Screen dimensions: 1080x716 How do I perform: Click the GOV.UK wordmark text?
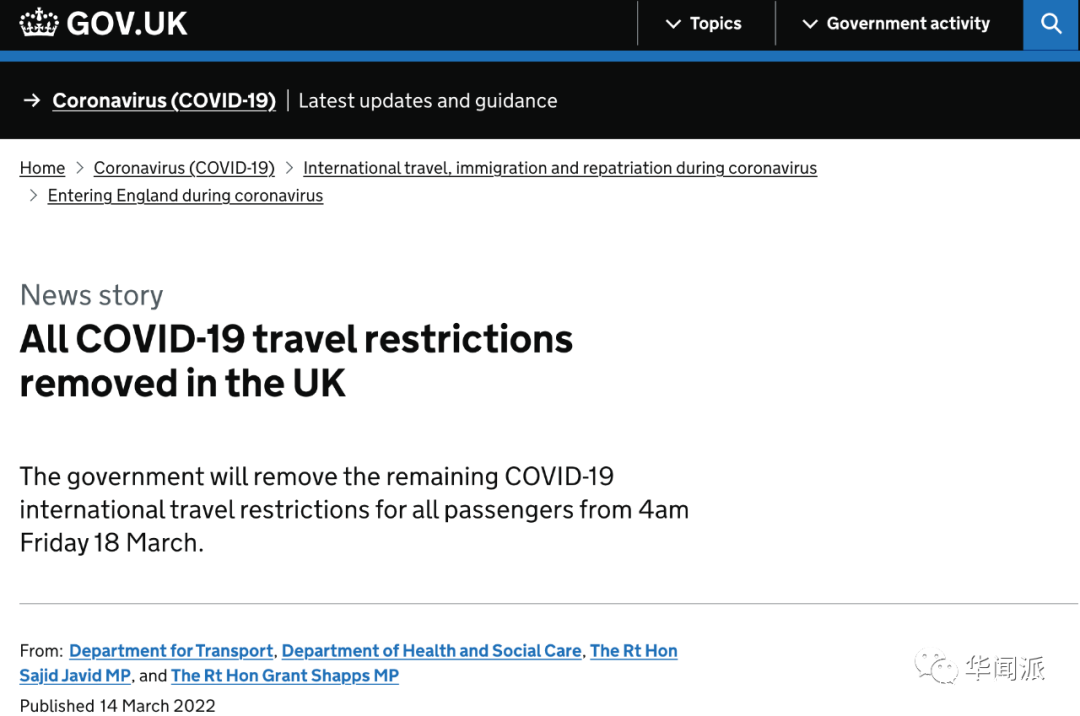coord(127,23)
